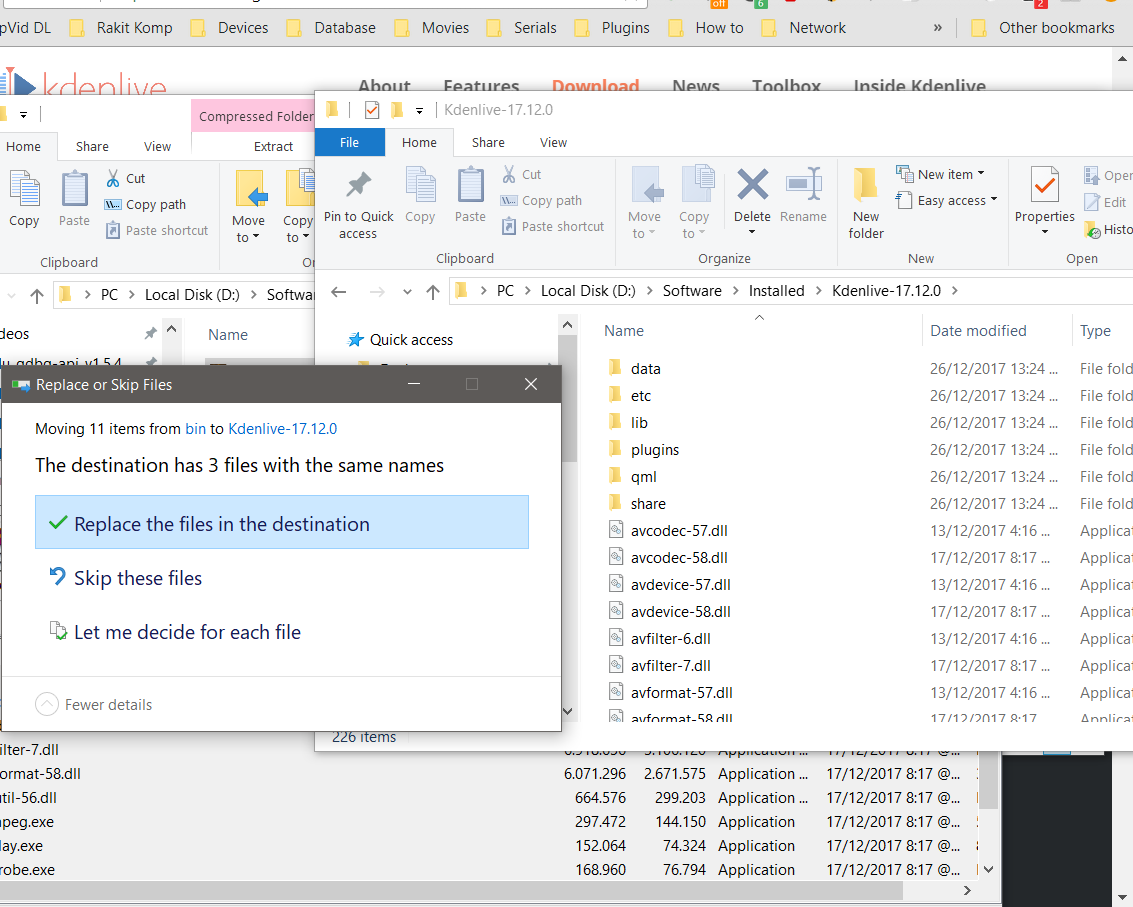Open Properties with the checkmark icon
Image resolution: width=1133 pixels, height=907 pixels.
(x=1045, y=185)
